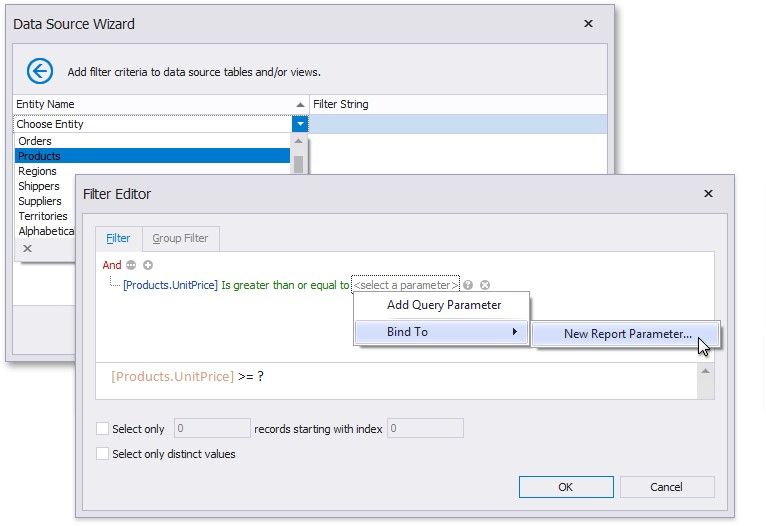This screenshot has width=766, height=526.
Task: Check Select only distinct values
Action: [x=102, y=453]
